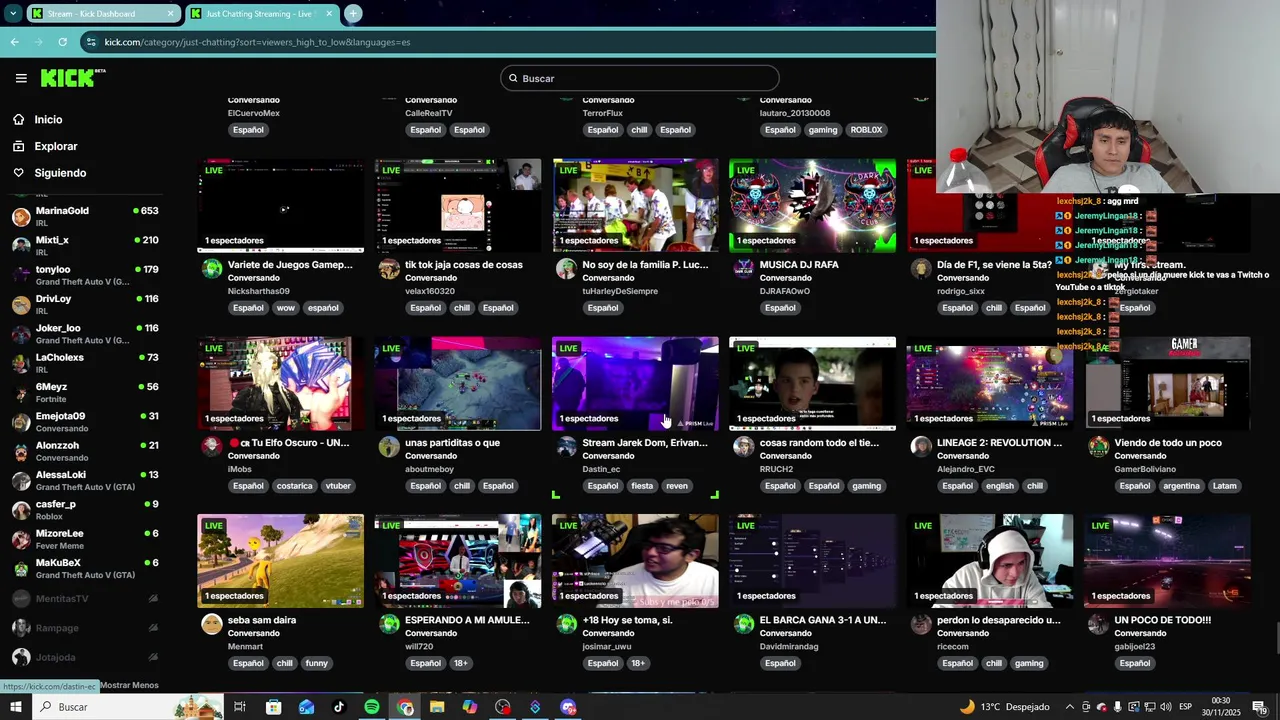Click the address bar URL
This screenshot has width=1280, height=720.
[x=257, y=42]
